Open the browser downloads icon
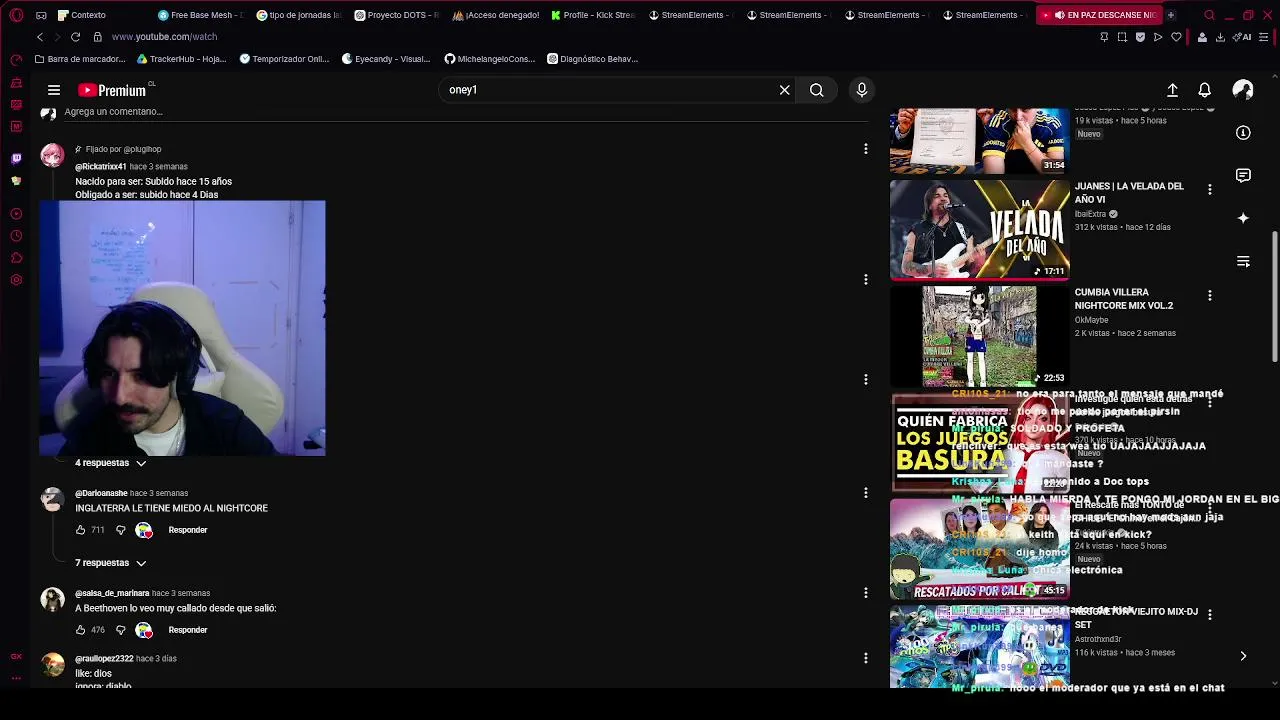This screenshot has width=1280, height=720. click(x=1220, y=37)
